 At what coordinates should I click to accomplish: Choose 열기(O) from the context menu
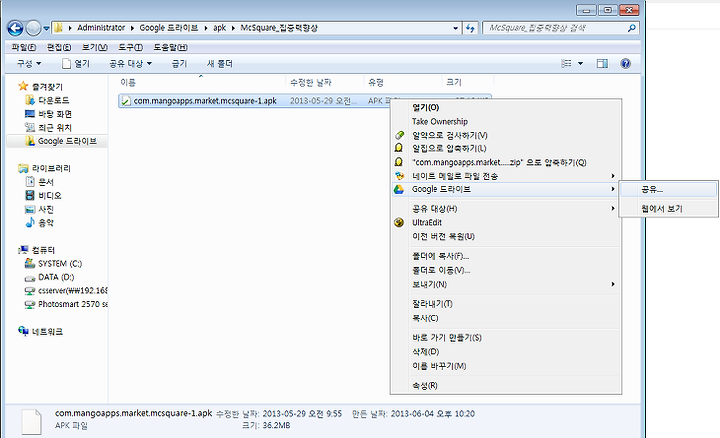coord(506,107)
